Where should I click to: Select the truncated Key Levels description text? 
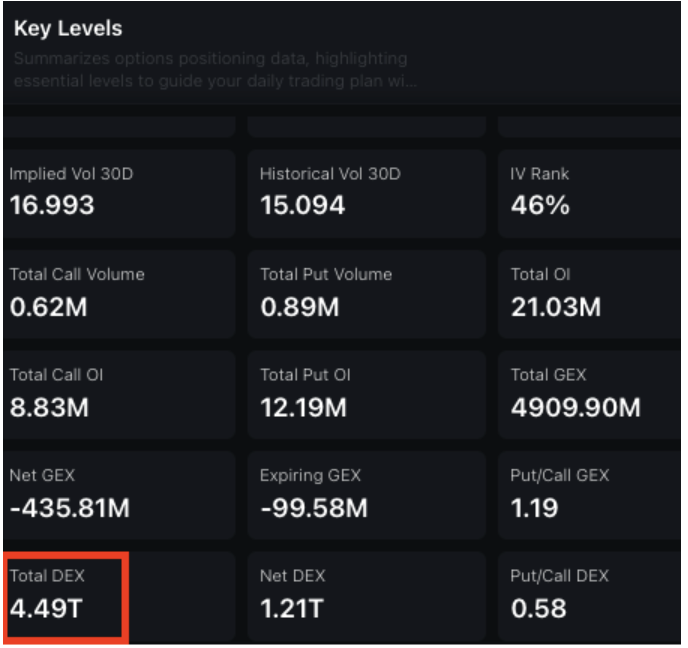215,70
